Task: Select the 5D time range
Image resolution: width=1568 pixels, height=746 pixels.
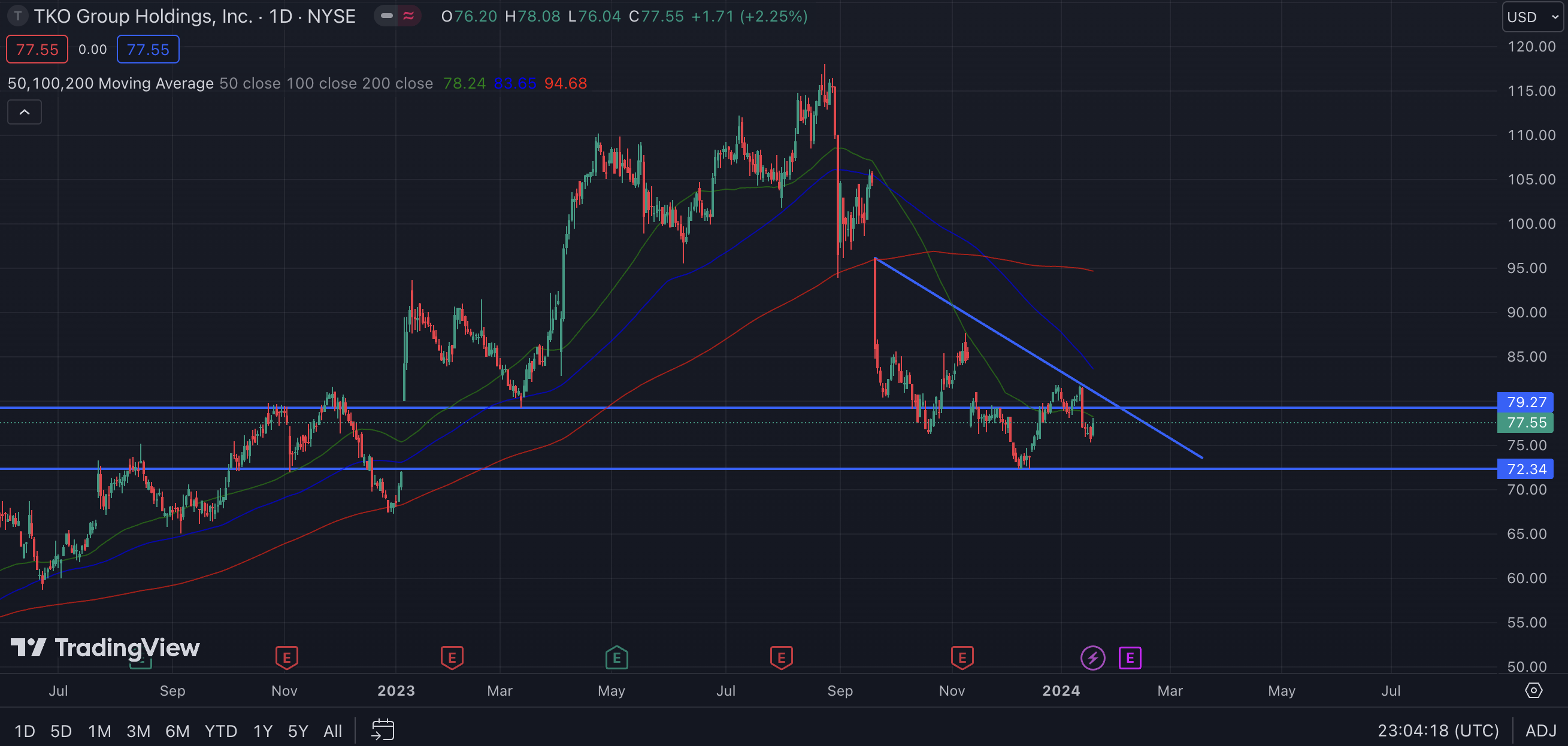Action: (x=61, y=731)
